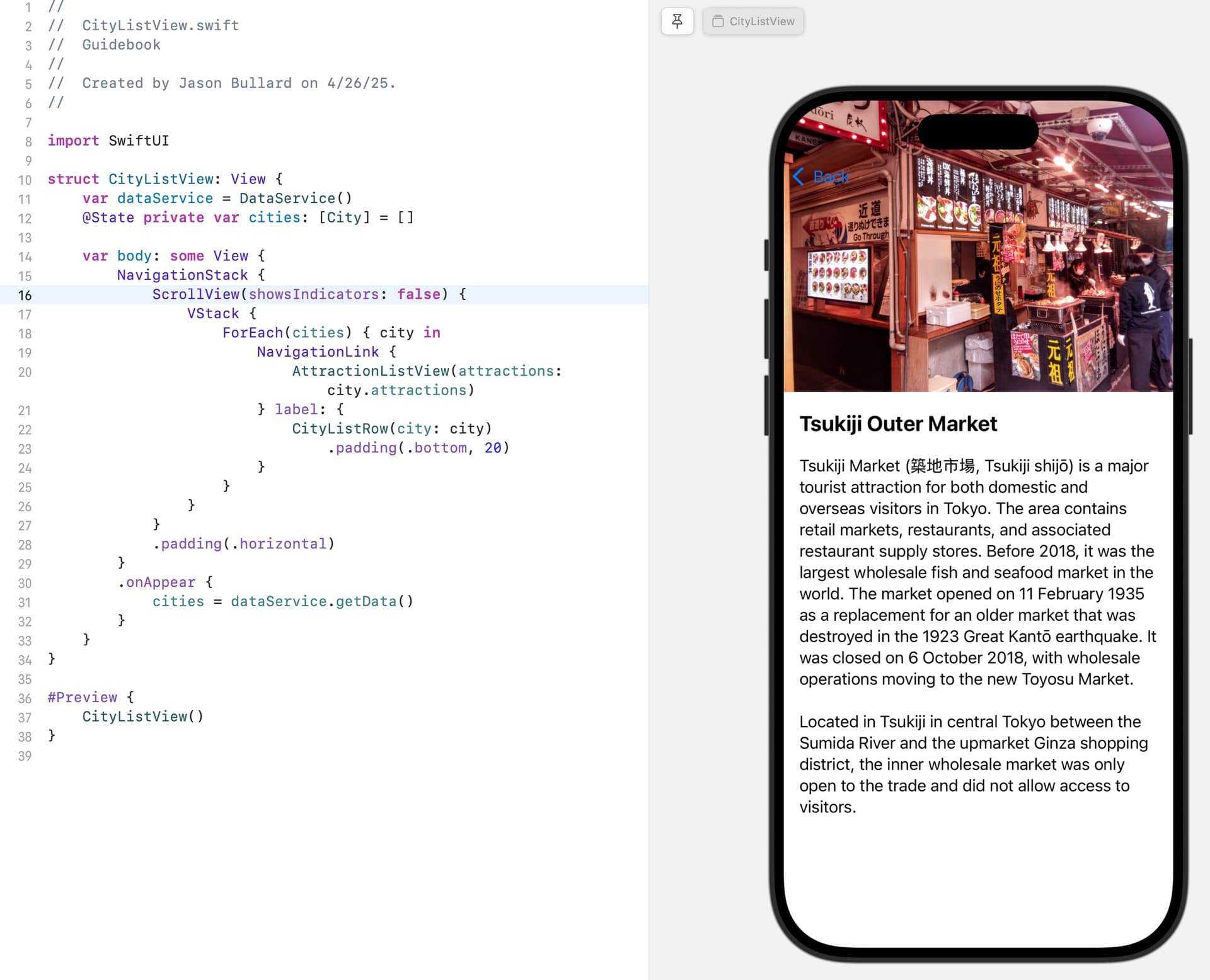Click the pin preview icon
This screenshot has height=980, width=1210.
(x=677, y=21)
